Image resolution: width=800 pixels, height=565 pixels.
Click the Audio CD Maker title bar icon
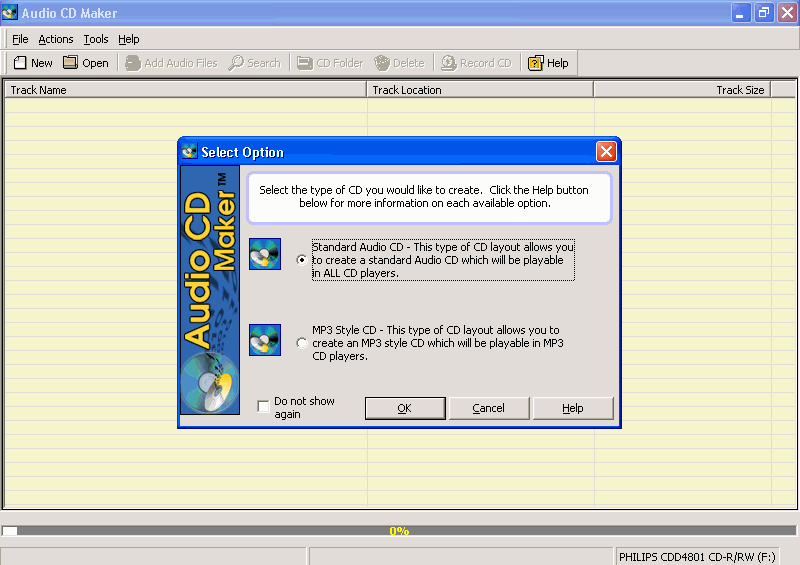tap(9, 12)
